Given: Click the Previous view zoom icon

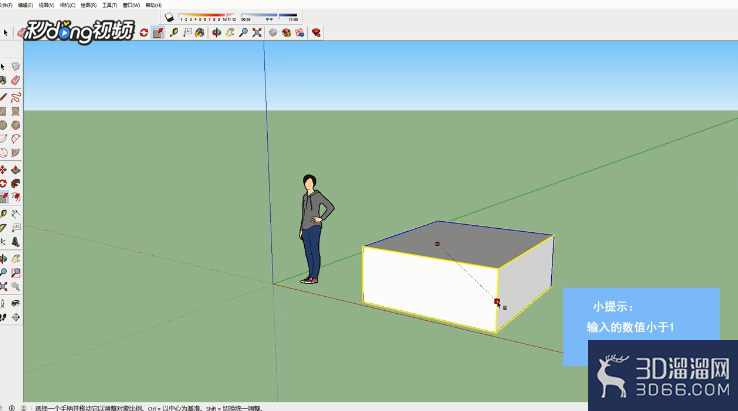Looking at the screenshot, I should [16, 286].
